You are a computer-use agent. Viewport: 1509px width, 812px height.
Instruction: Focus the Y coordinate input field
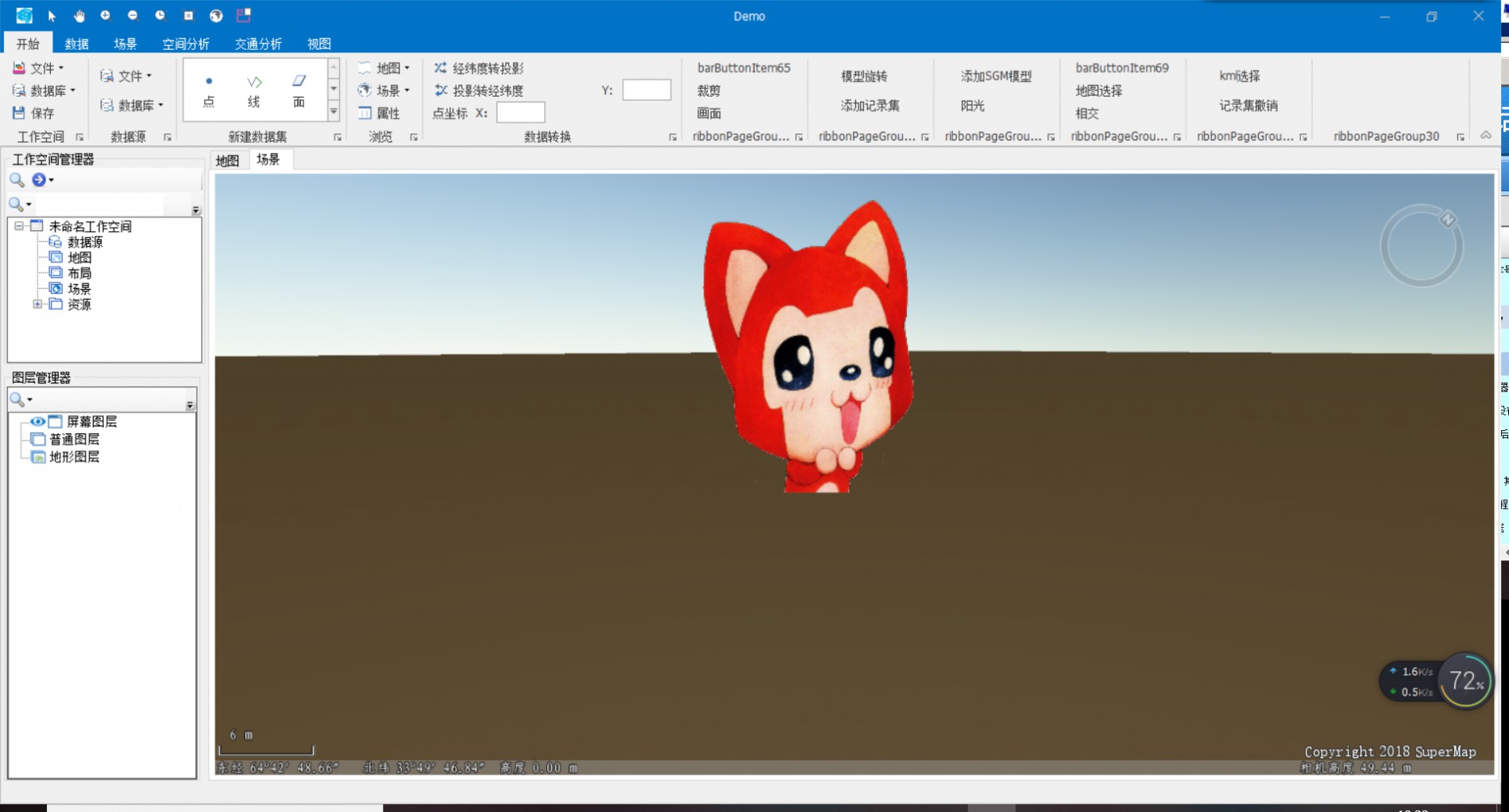click(646, 90)
